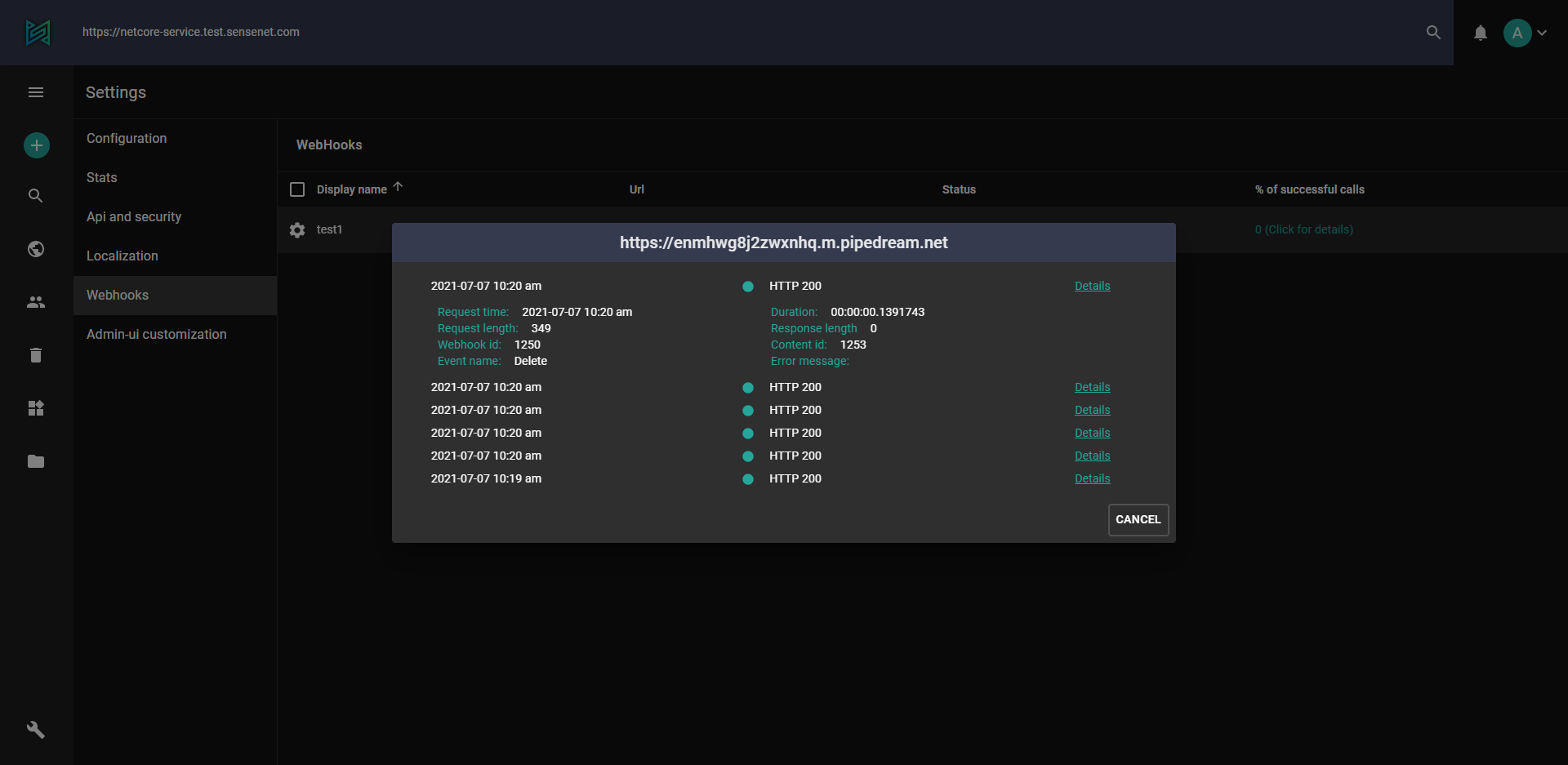Open Details of the 10:19 am entry
Image resolution: width=1568 pixels, height=765 pixels.
[x=1092, y=478]
